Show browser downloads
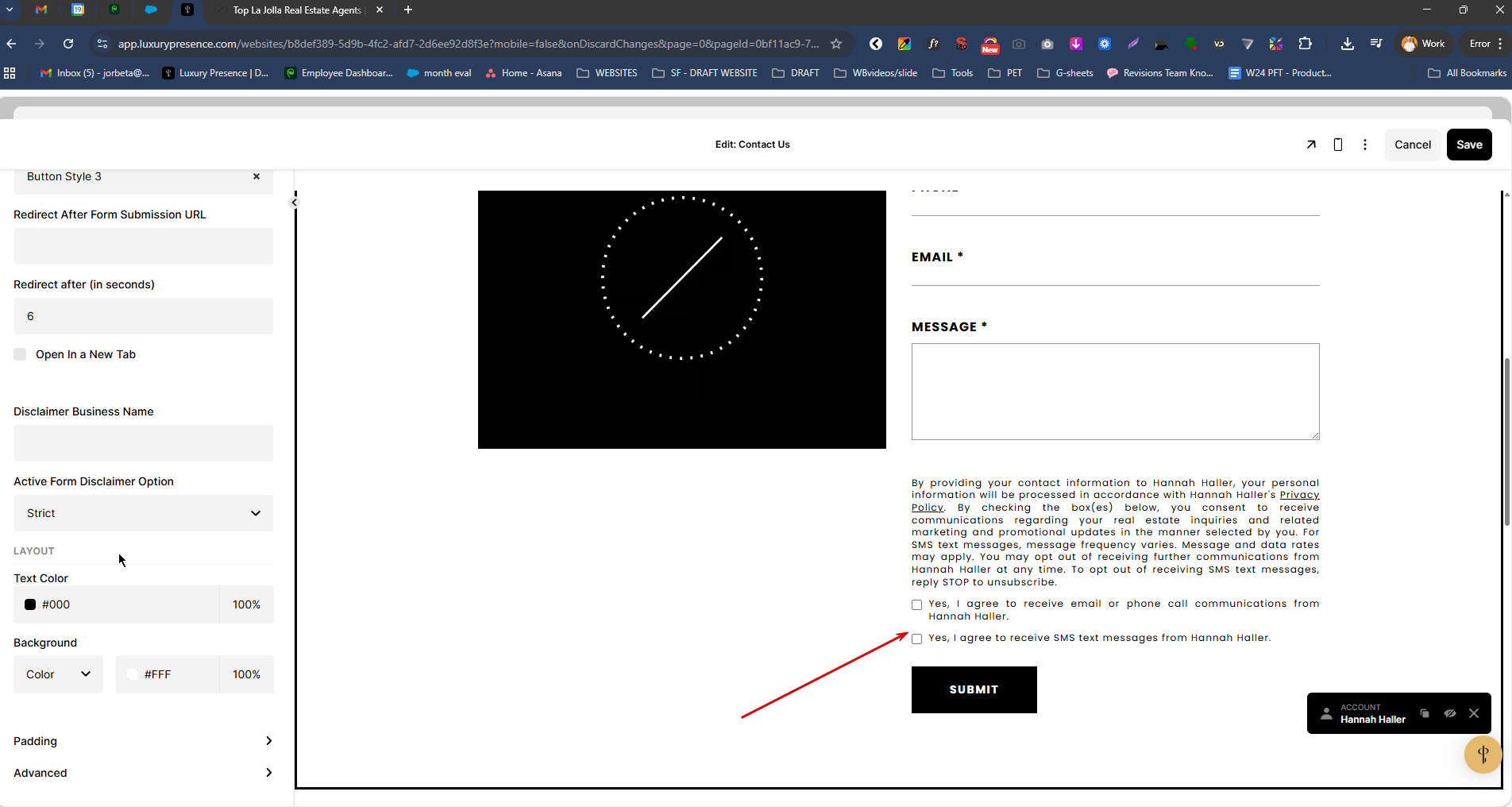Viewport: 1512px width, 807px height. coord(1348,44)
